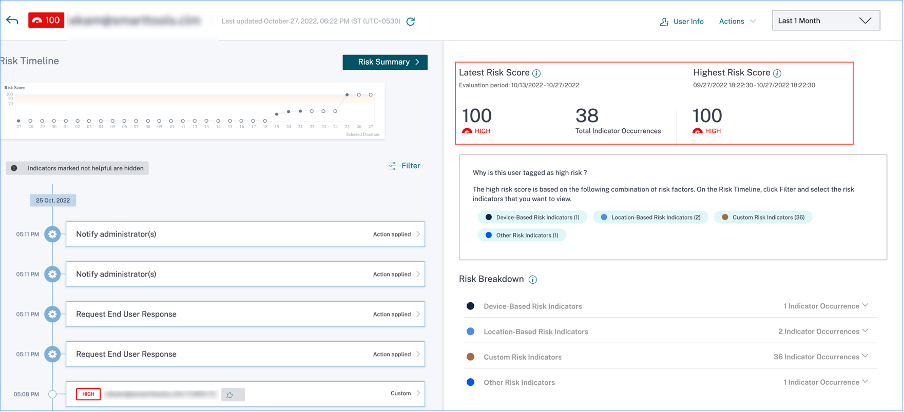Click Highest Risk Score info icon
The width and height of the screenshot is (904, 412).
(x=777, y=73)
